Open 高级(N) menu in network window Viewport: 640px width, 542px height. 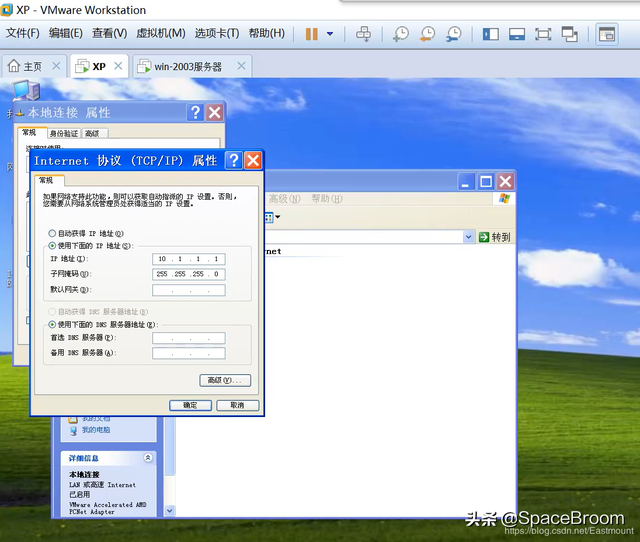click(x=284, y=199)
